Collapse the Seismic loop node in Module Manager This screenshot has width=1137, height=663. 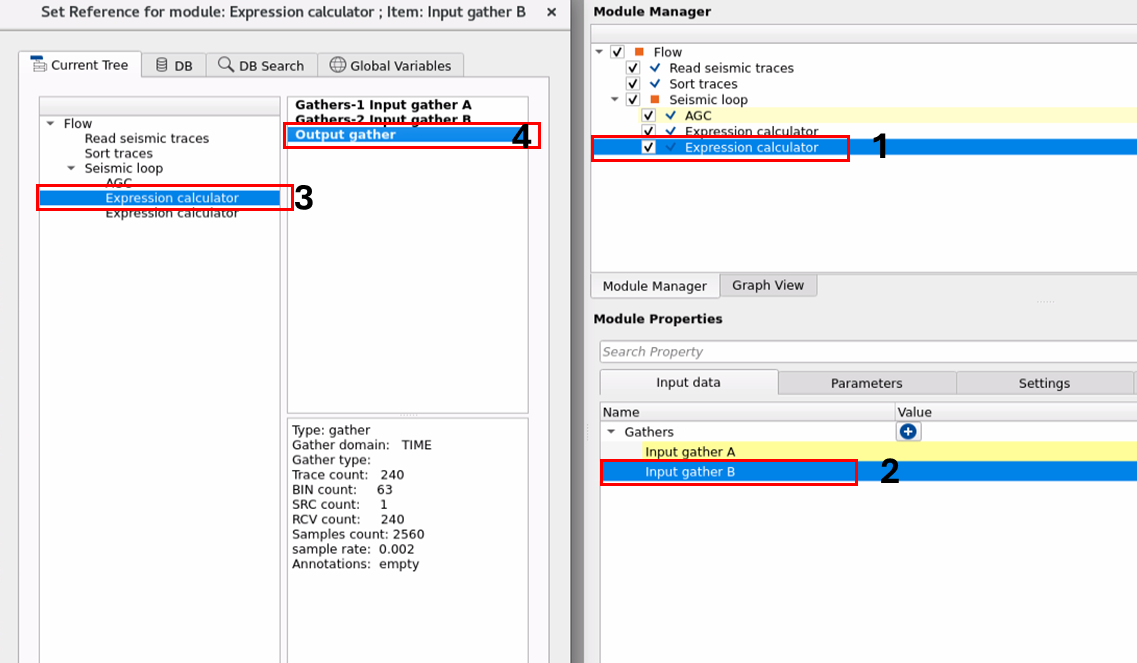click(615, 99)
